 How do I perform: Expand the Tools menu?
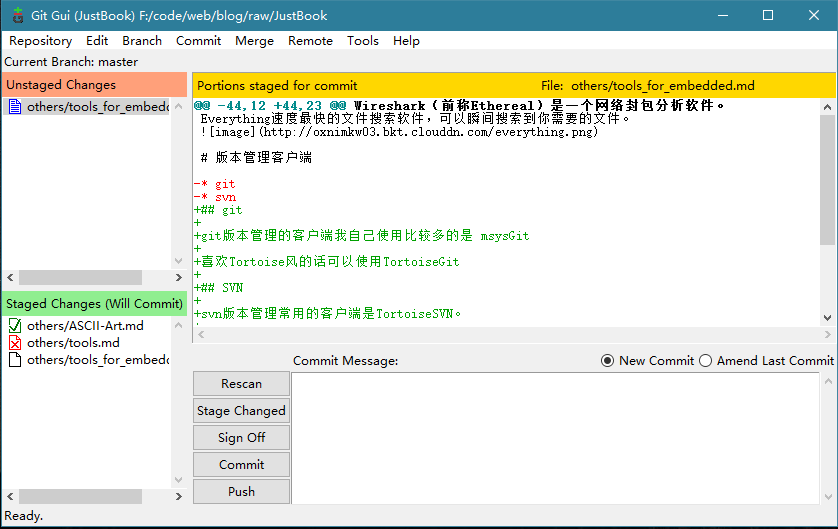(362, 41)
